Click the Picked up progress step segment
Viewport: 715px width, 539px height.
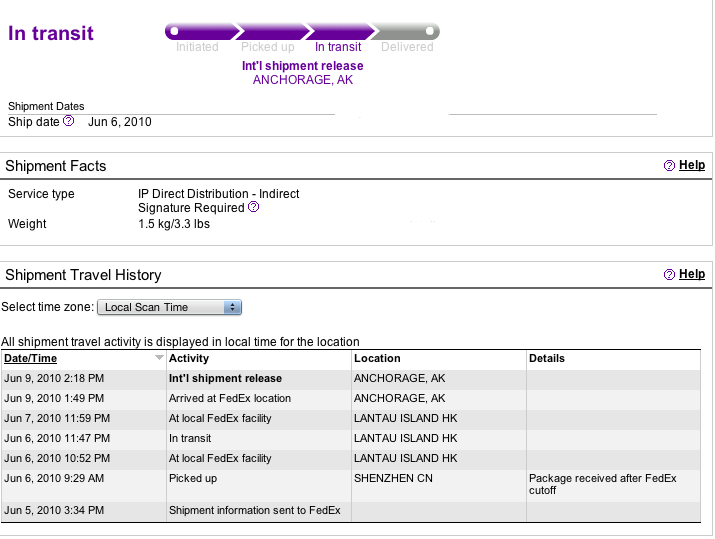pyautogui.click(x=272, y=31)
